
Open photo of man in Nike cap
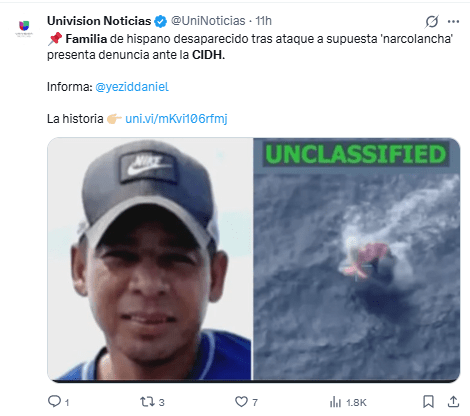150,259
